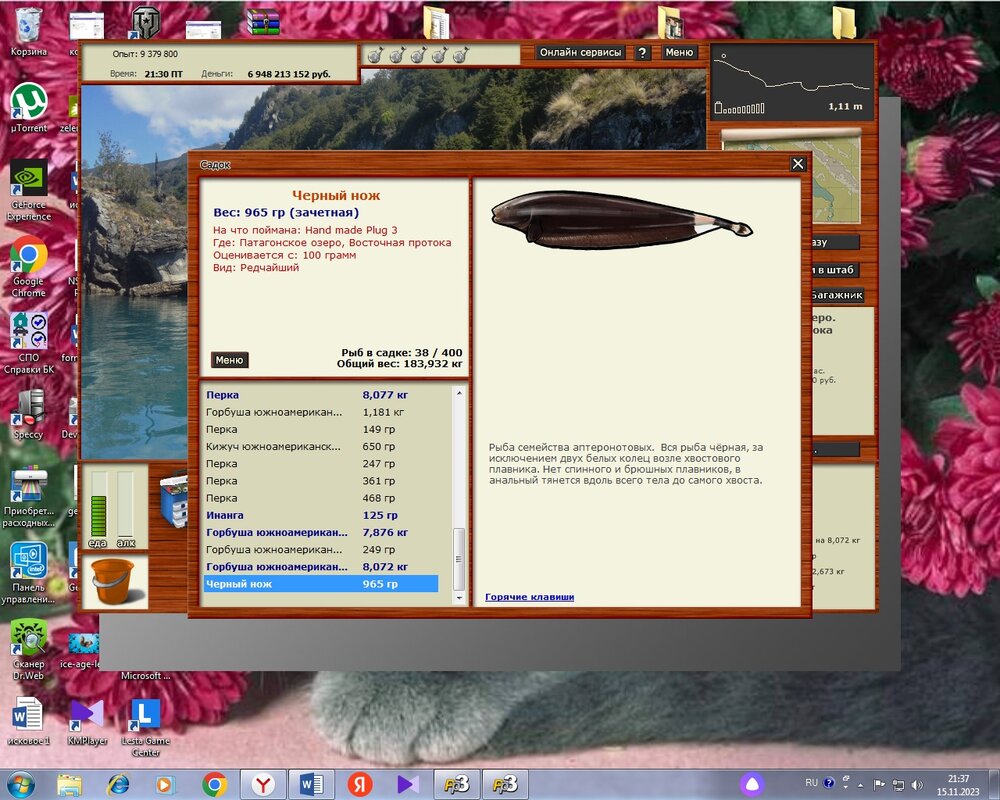Click the question mark help button
The width and height of the screenshot is (1000, 800).
642,53
